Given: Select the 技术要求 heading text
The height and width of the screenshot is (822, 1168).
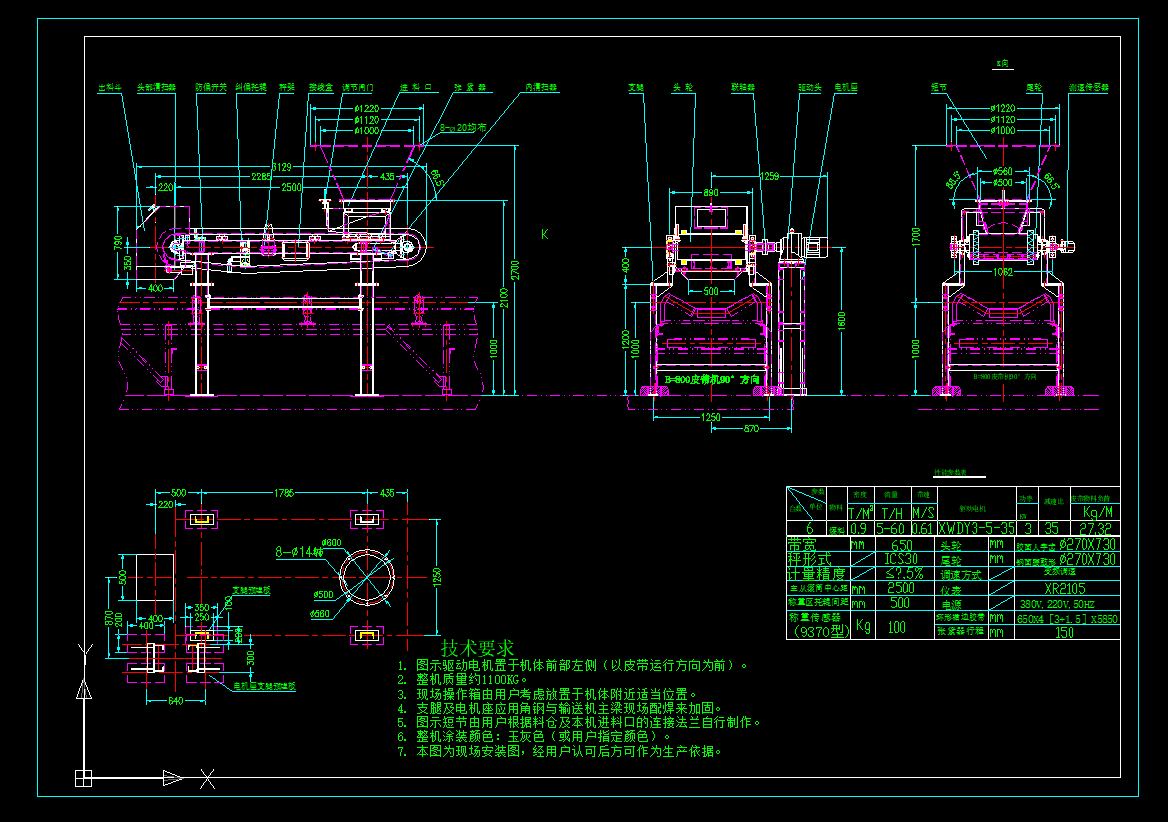Looking at the screenshot, I should click(x=477, y=648).
